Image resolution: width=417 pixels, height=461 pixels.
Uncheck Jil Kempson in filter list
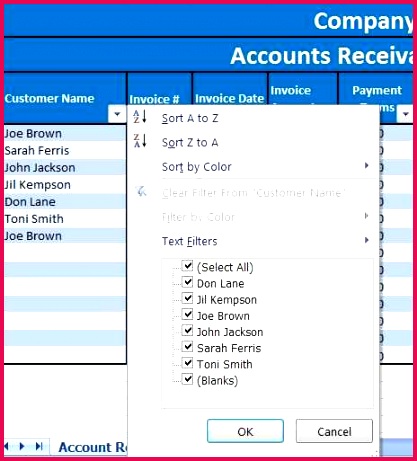[187, 298]
